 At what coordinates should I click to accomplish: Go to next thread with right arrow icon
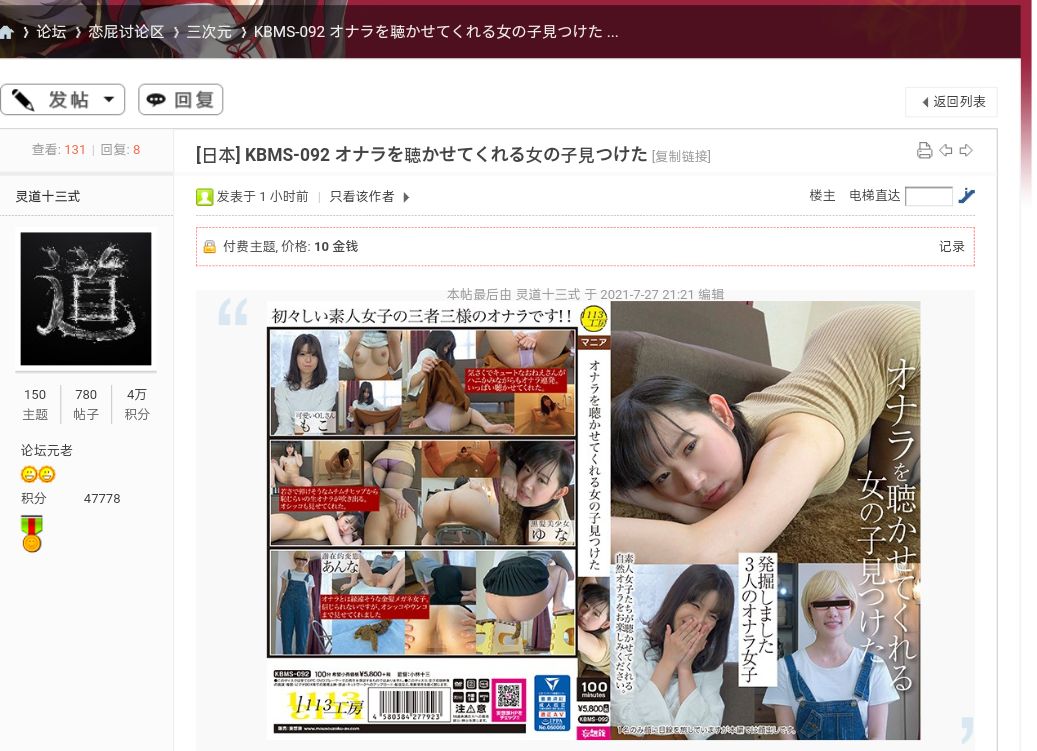tap(966, 151)
